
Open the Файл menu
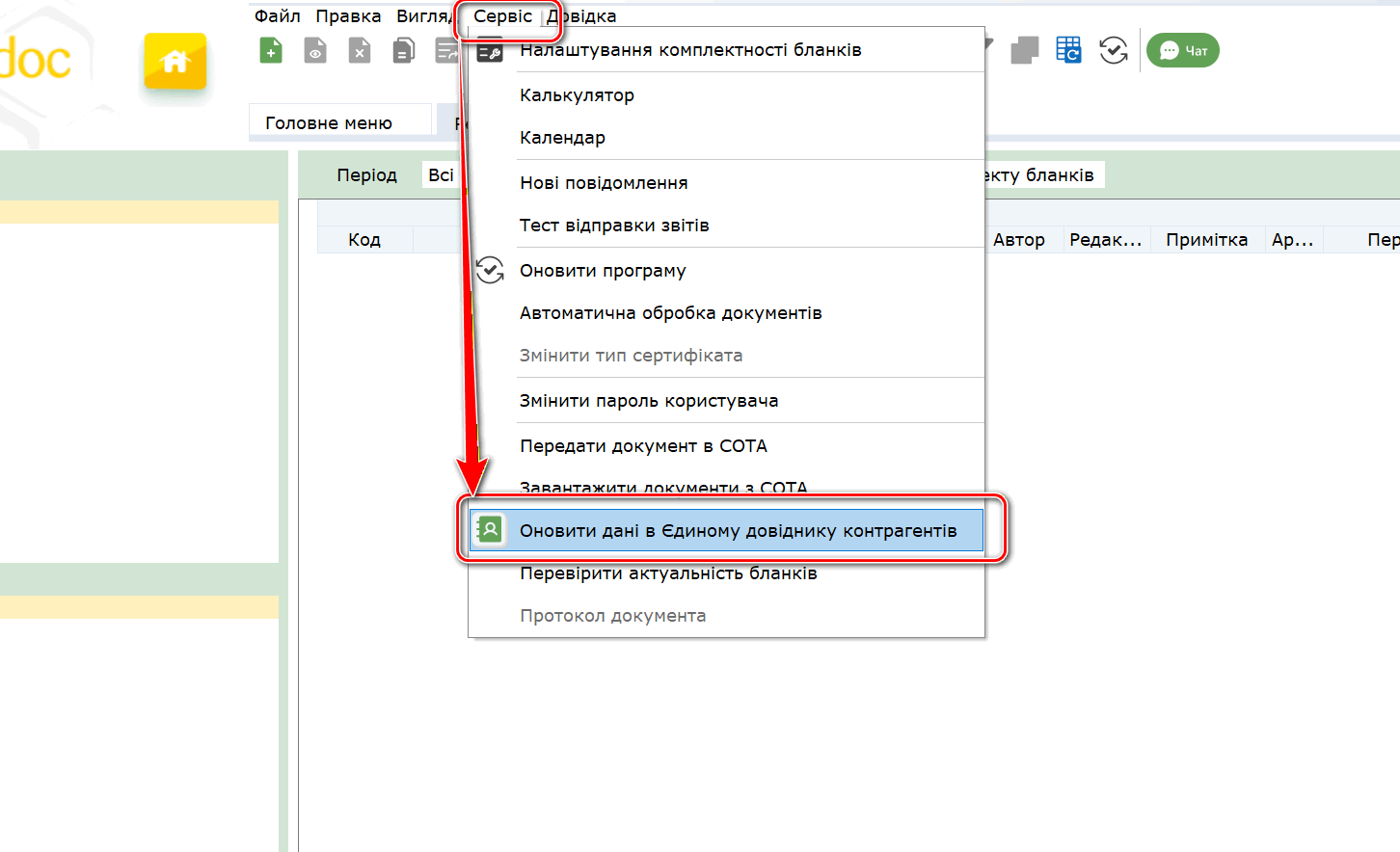tap(277, 16)
